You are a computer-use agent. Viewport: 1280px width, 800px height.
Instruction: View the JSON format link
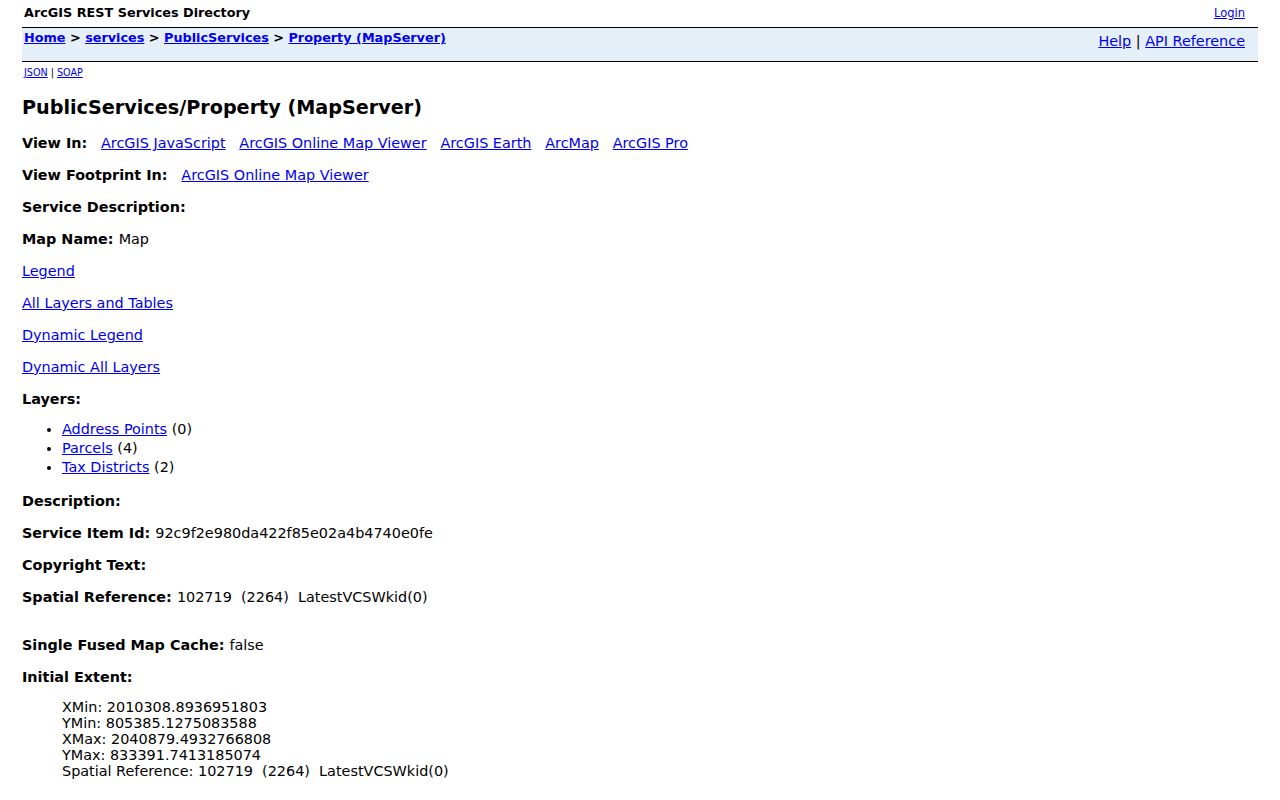(x=35, y=72)
